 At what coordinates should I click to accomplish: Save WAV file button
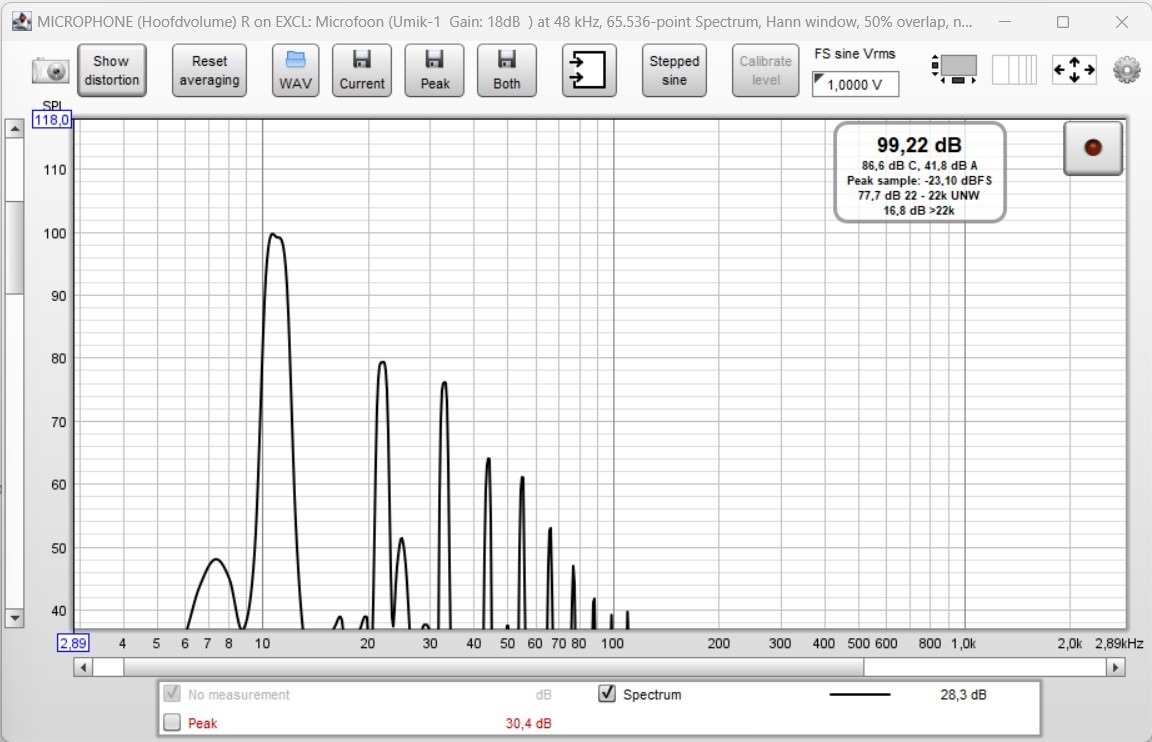295,71
